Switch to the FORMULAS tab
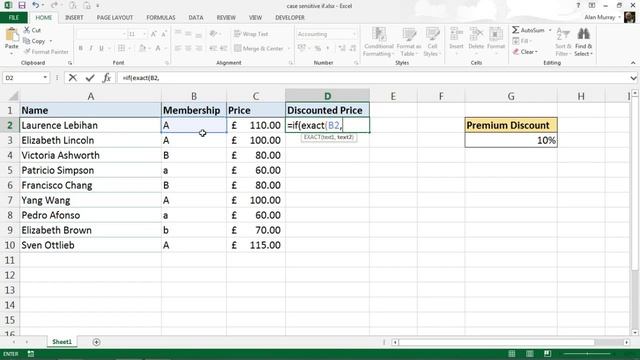 [161, 18]
